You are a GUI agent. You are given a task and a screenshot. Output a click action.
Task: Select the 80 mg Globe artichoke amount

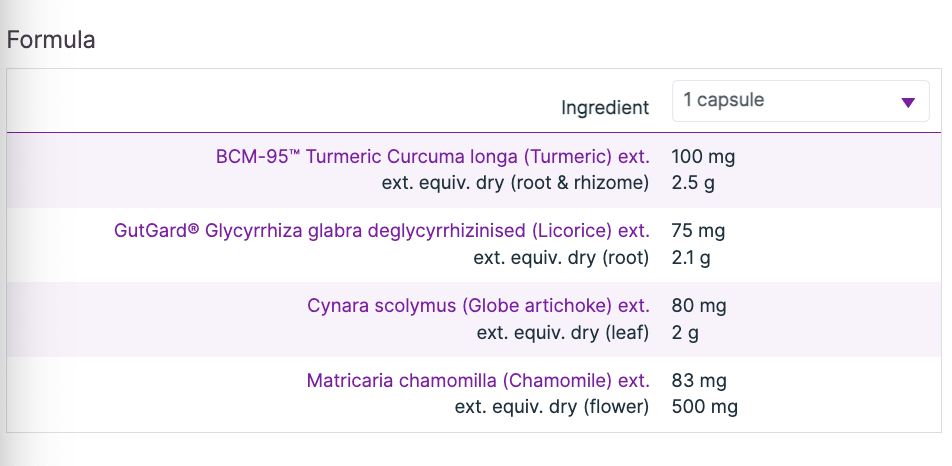[699, 305]
